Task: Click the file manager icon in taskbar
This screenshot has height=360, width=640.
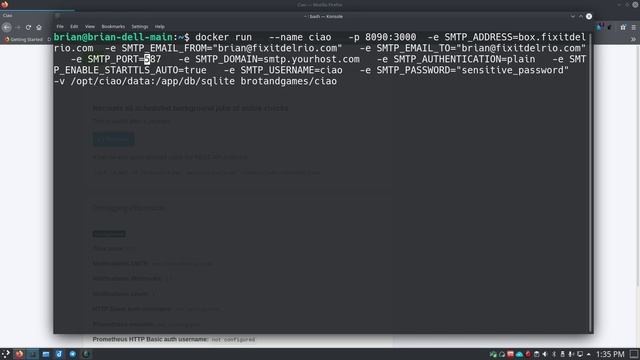Action: (x=46, y=354)
